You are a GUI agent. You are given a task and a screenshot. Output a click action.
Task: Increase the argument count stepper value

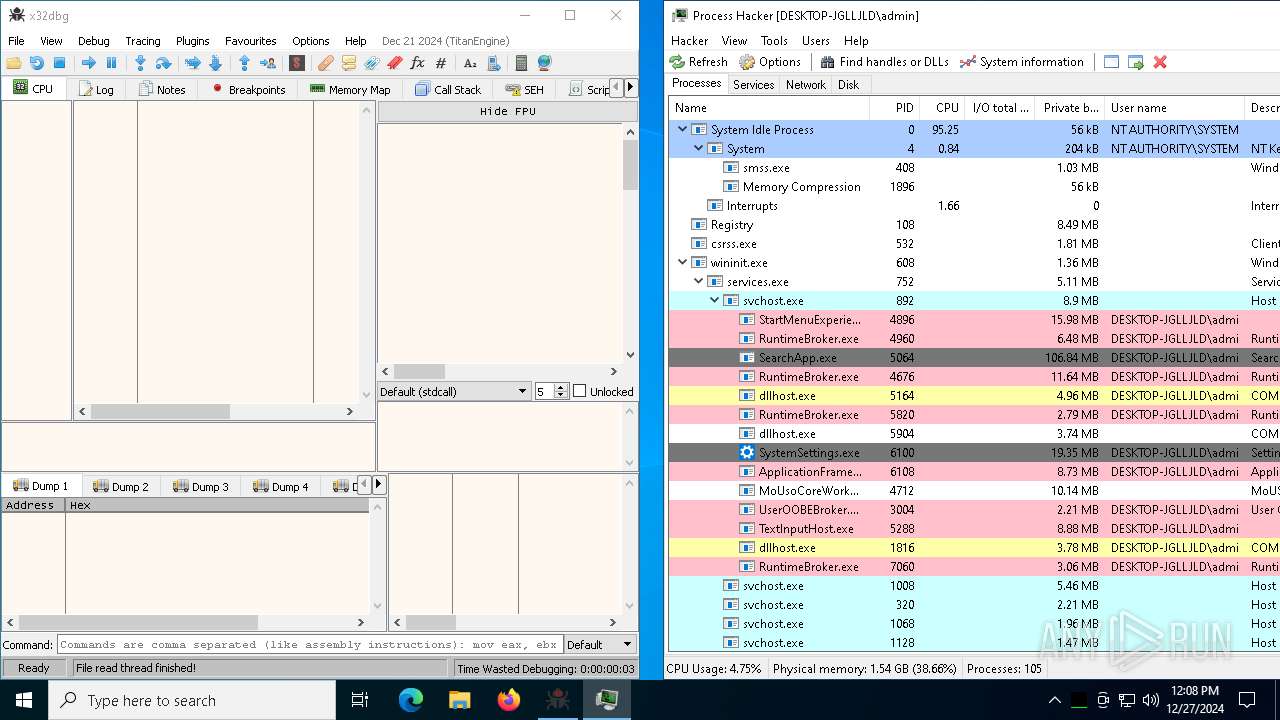(x=561, y=387)
